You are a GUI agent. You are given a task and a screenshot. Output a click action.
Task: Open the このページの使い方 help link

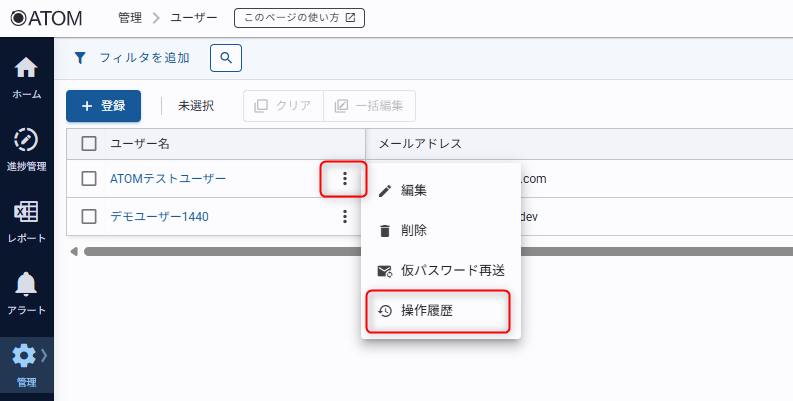(299, 18)
